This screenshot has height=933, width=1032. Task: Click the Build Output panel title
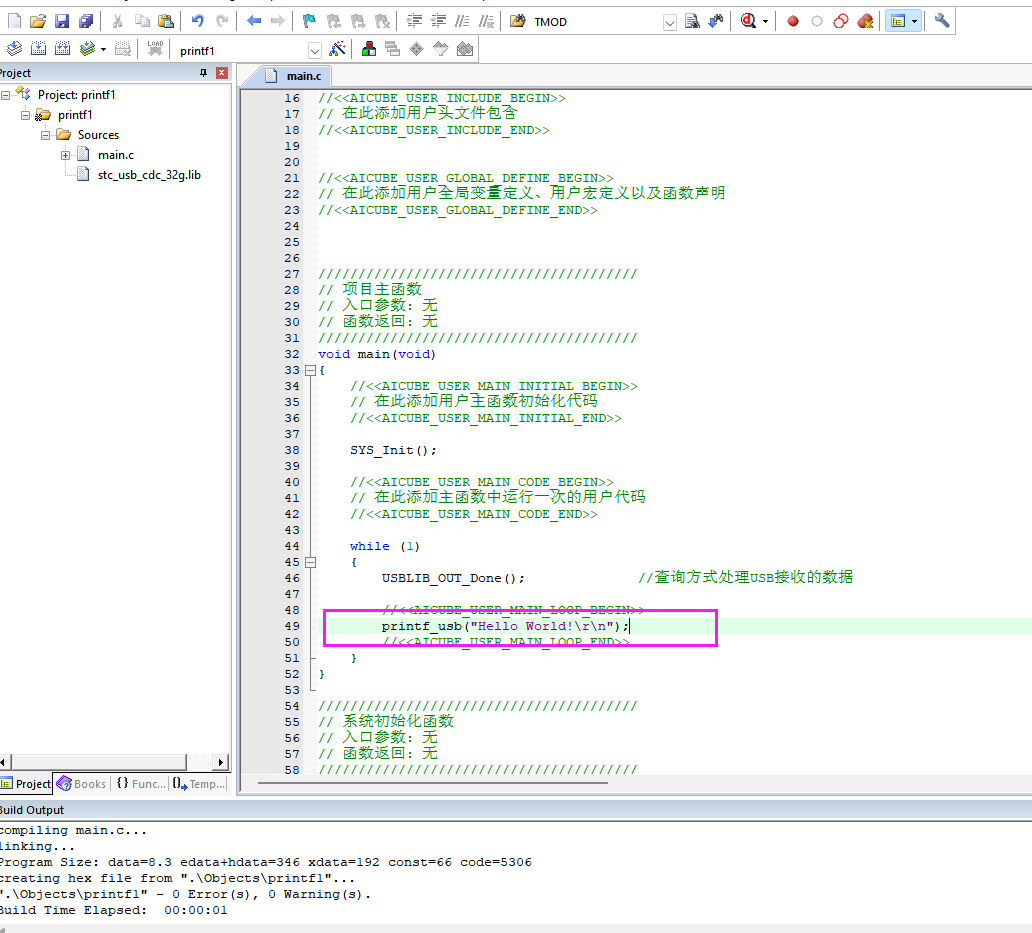pos(32,811)
